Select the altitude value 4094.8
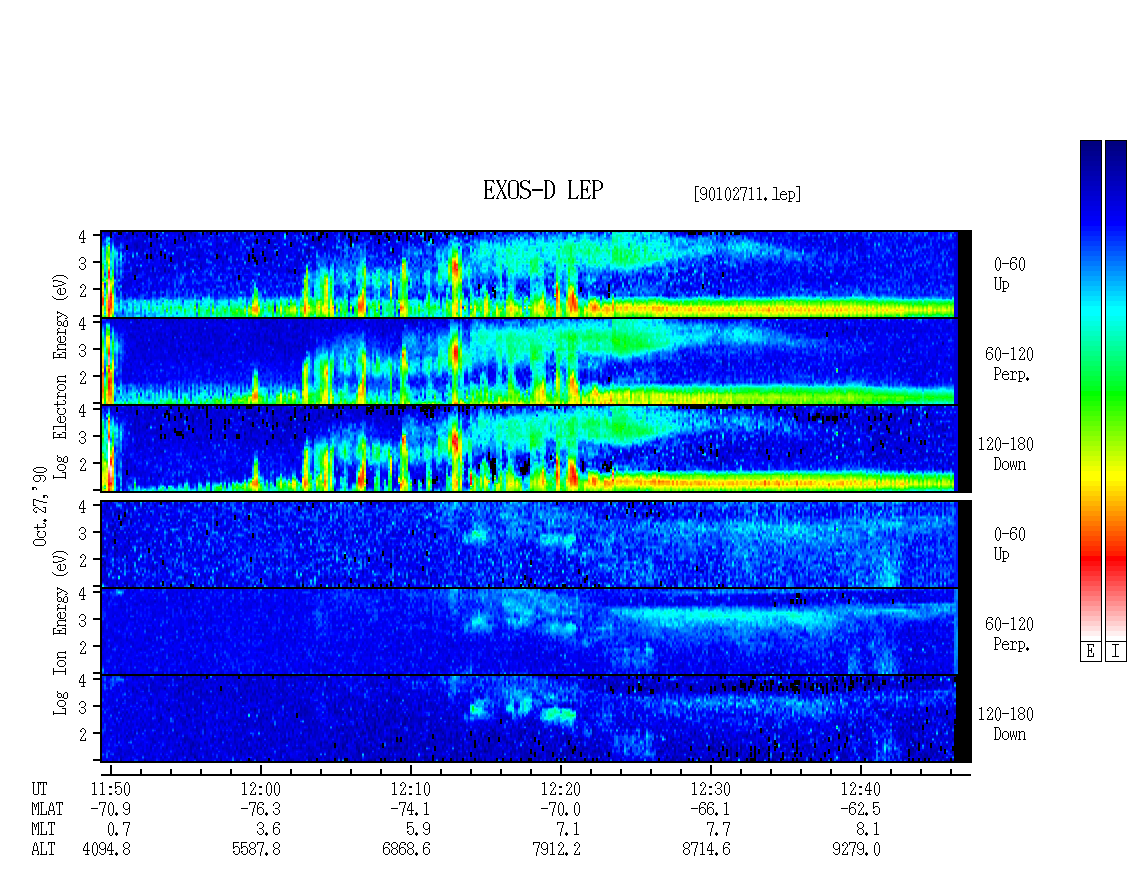 pyautogui.click(x=107, y=850)
